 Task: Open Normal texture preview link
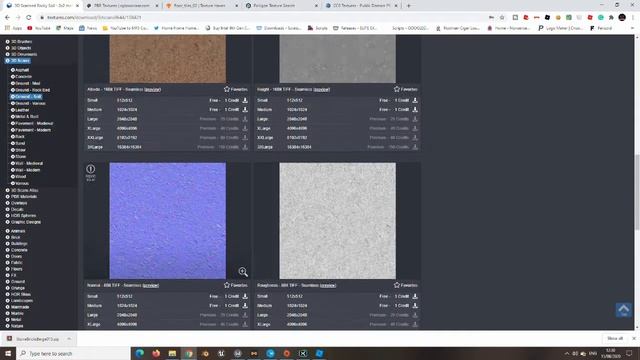click(x=151, y=285)
